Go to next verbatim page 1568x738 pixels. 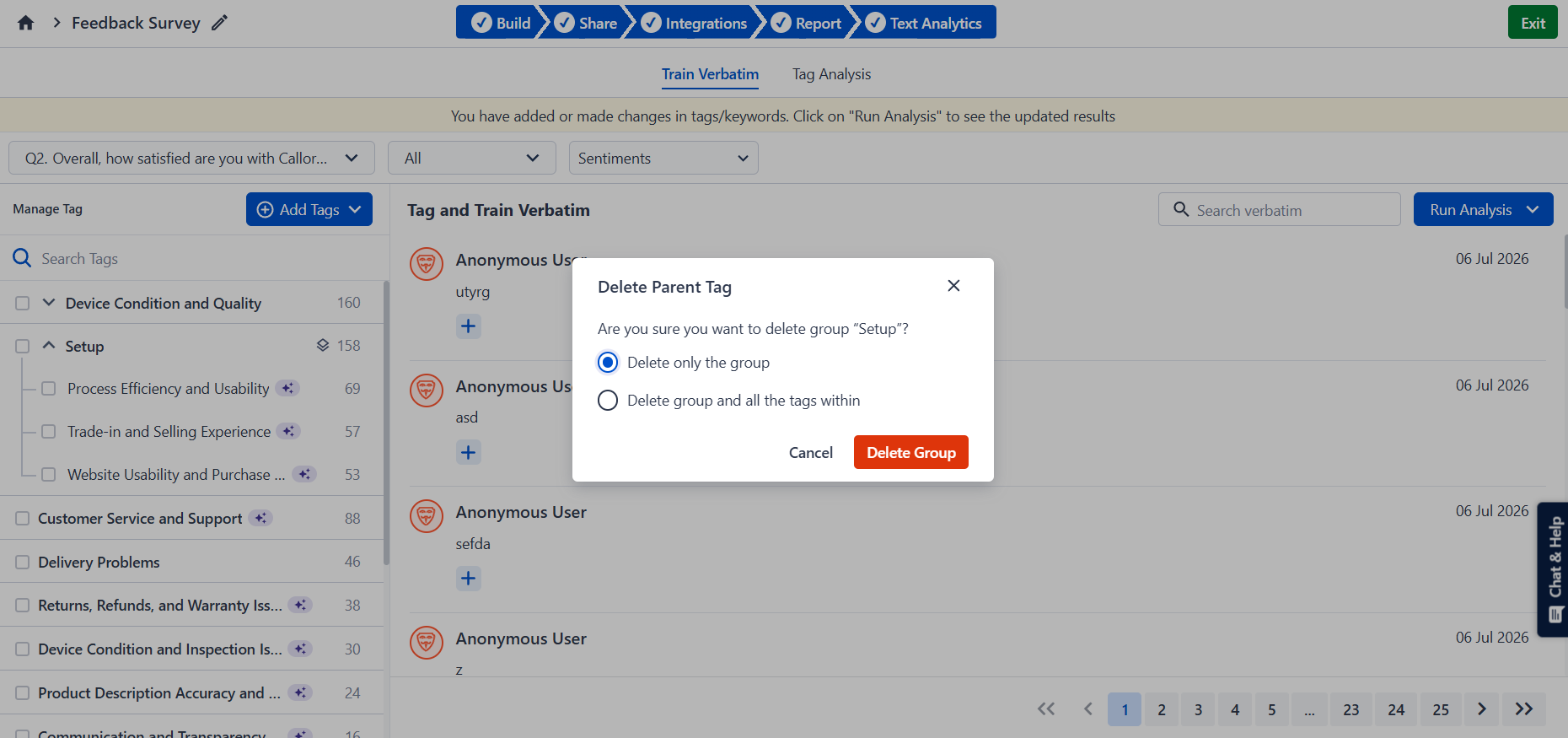[x=1482, y=709]
